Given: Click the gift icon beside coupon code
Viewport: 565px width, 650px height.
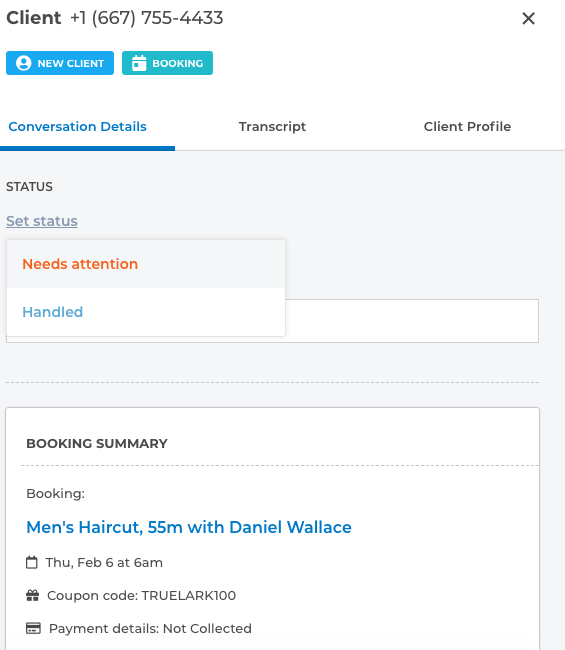Looking at the screenshot, I should [x=32, y=595].
